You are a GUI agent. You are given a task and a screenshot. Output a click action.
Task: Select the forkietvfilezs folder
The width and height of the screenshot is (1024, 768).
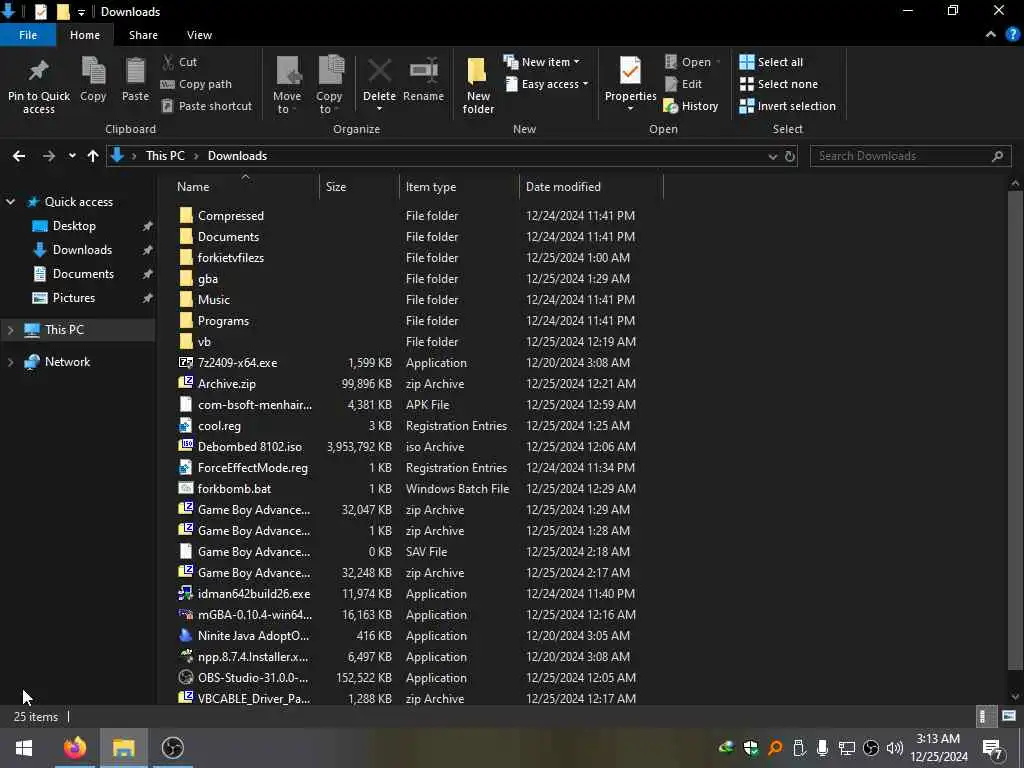(231, 258)
